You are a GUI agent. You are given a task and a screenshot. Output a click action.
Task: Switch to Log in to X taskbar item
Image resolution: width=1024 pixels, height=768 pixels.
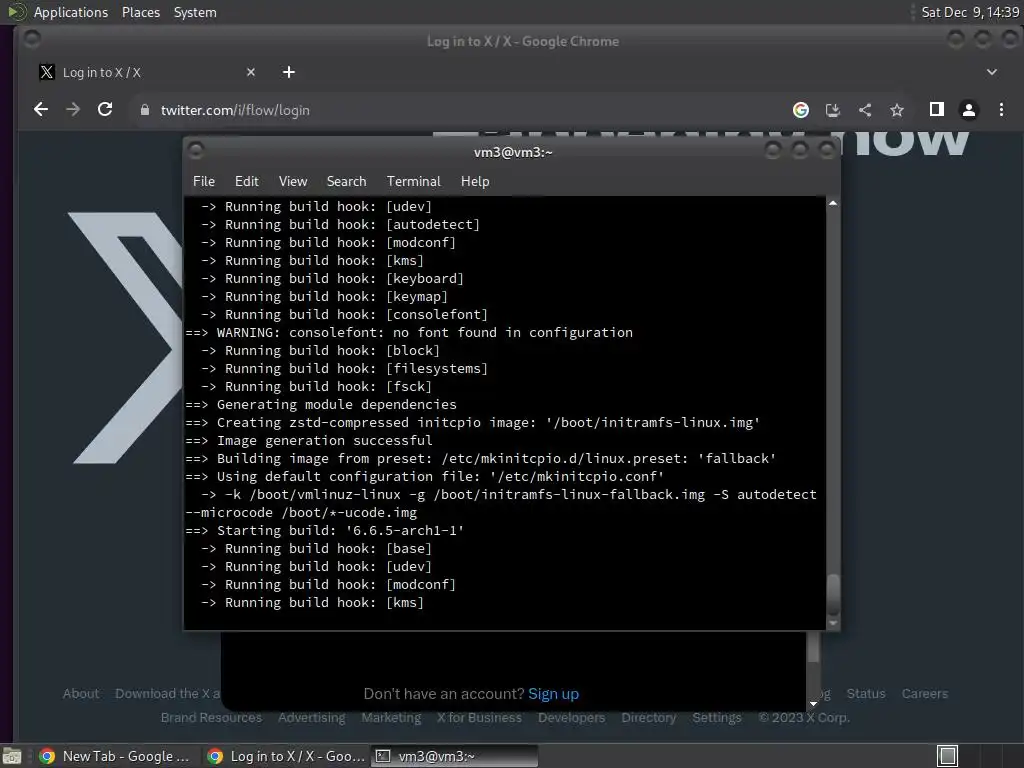click(x=285, y=756)
